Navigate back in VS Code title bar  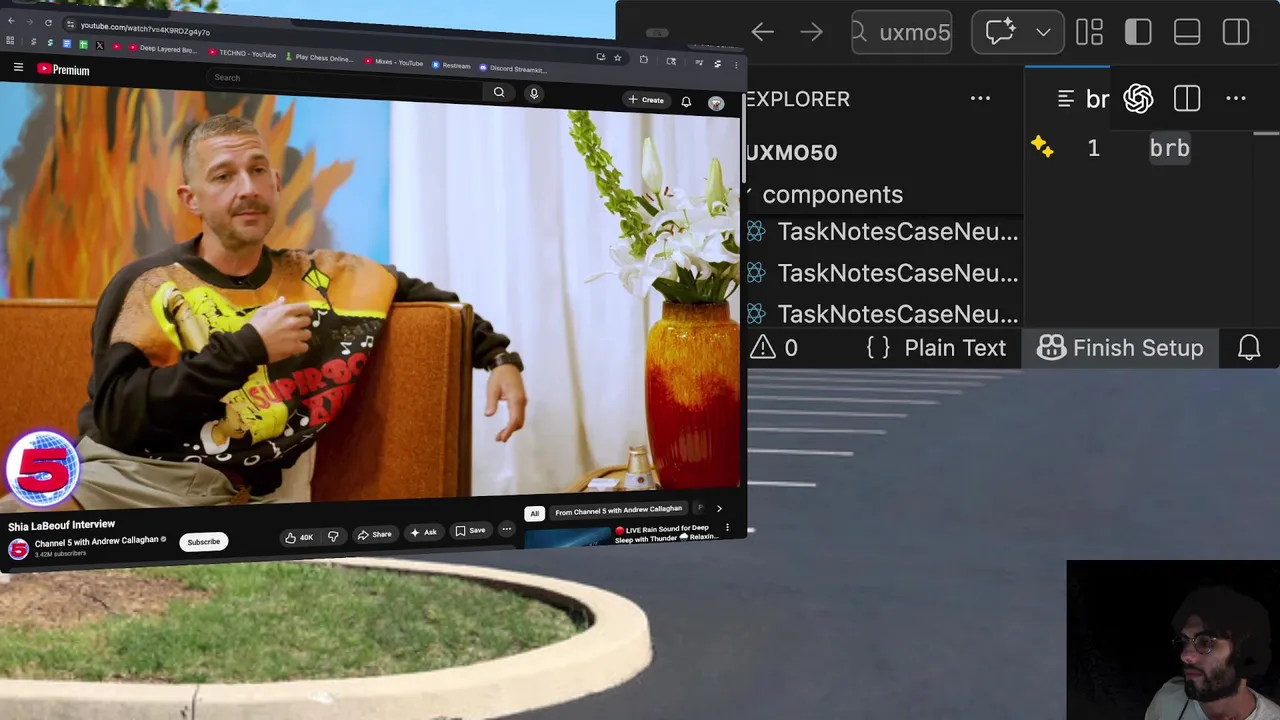[x=763, y=32]
